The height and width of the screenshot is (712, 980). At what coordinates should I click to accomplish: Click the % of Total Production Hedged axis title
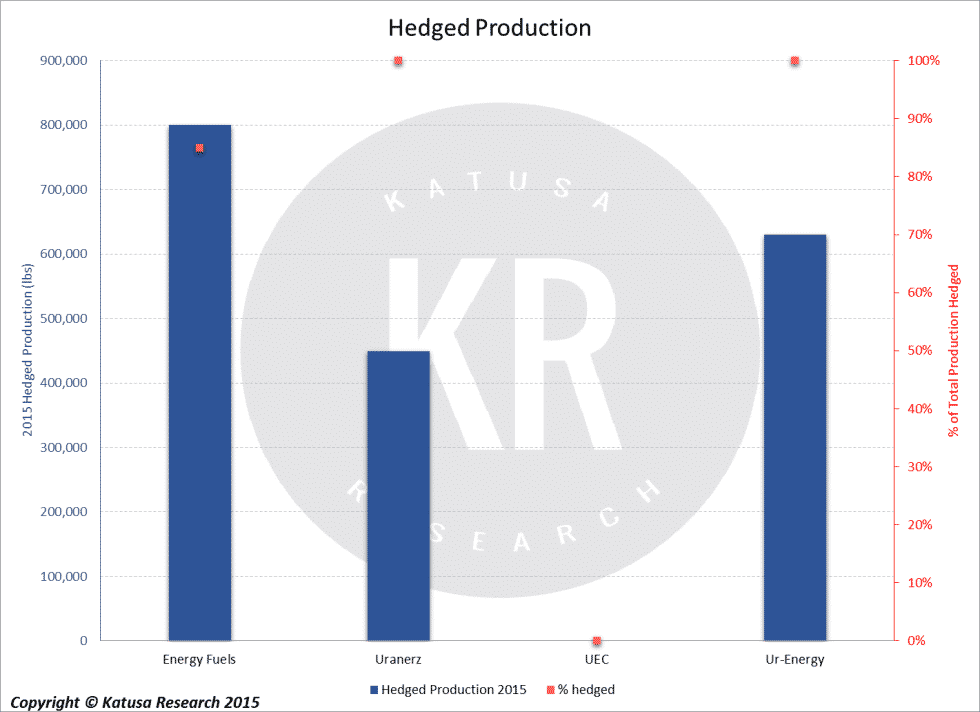(954, 350)
